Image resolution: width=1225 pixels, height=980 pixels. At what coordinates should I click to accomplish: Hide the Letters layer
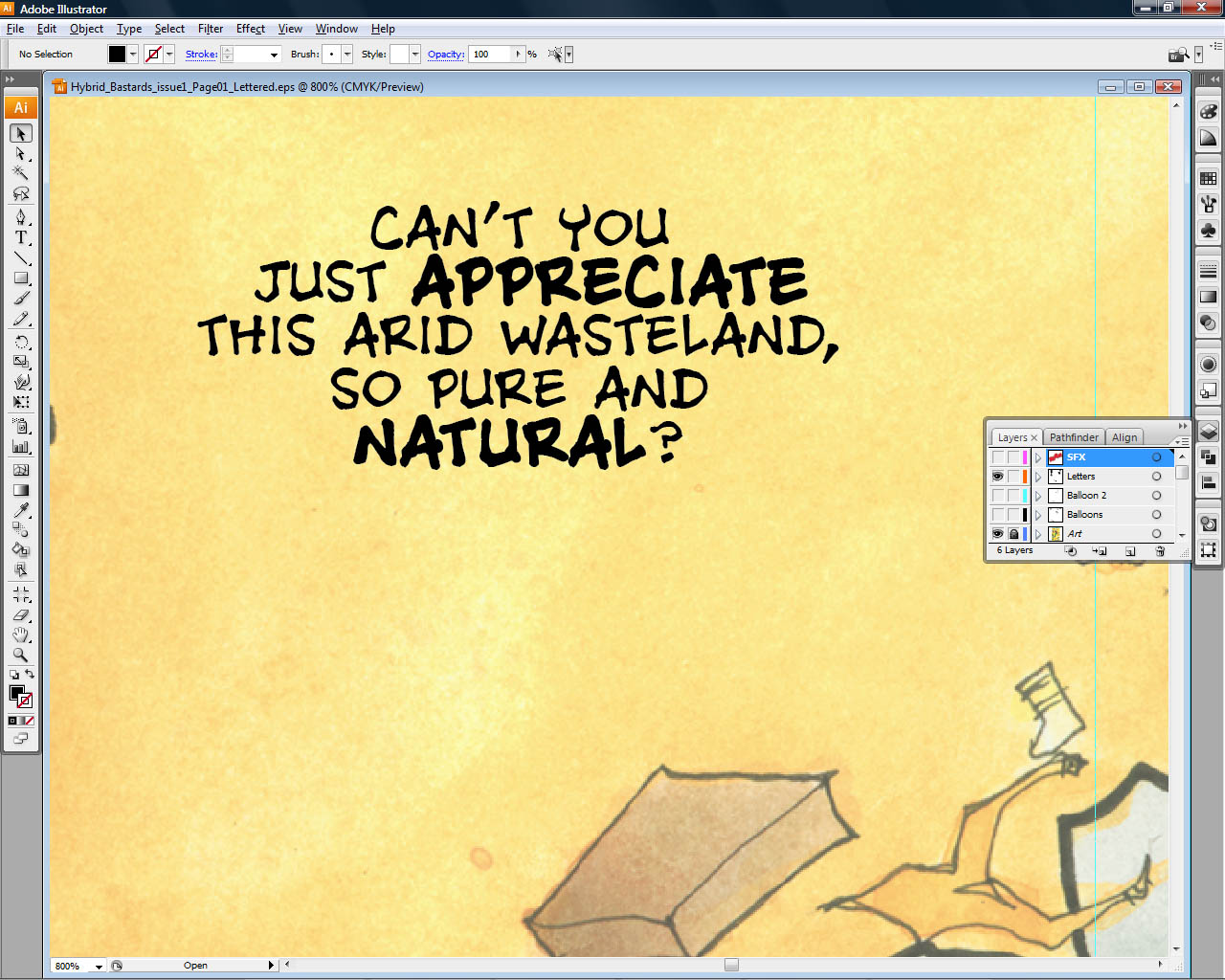point(998,477)
